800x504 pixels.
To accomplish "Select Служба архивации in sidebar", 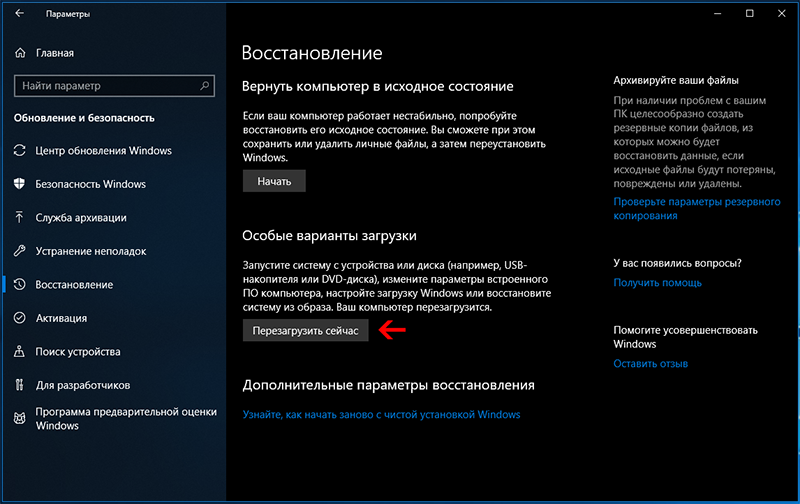I will [x=81, y=218].
